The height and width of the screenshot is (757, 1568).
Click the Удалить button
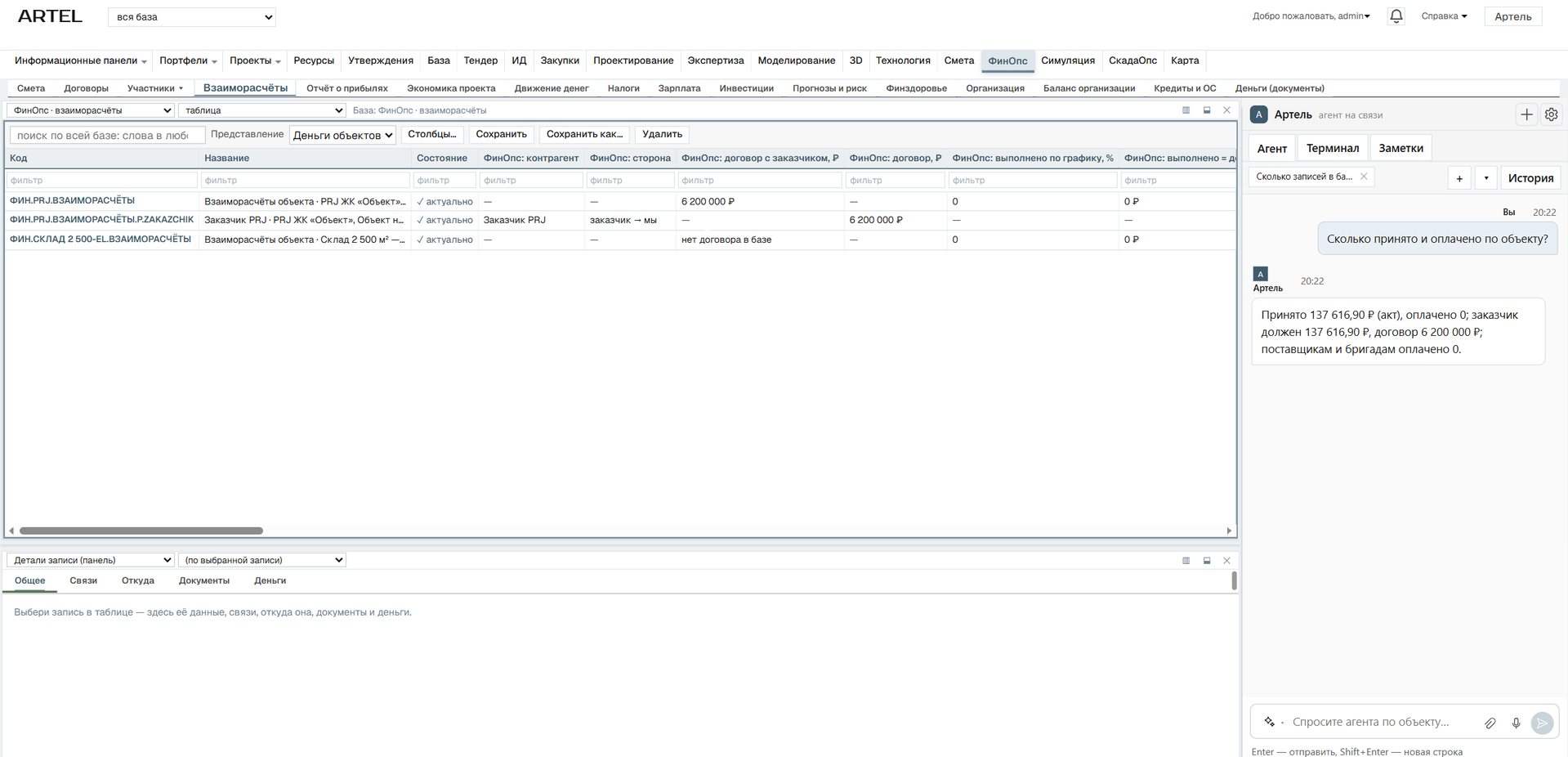(x=662, y=134)
